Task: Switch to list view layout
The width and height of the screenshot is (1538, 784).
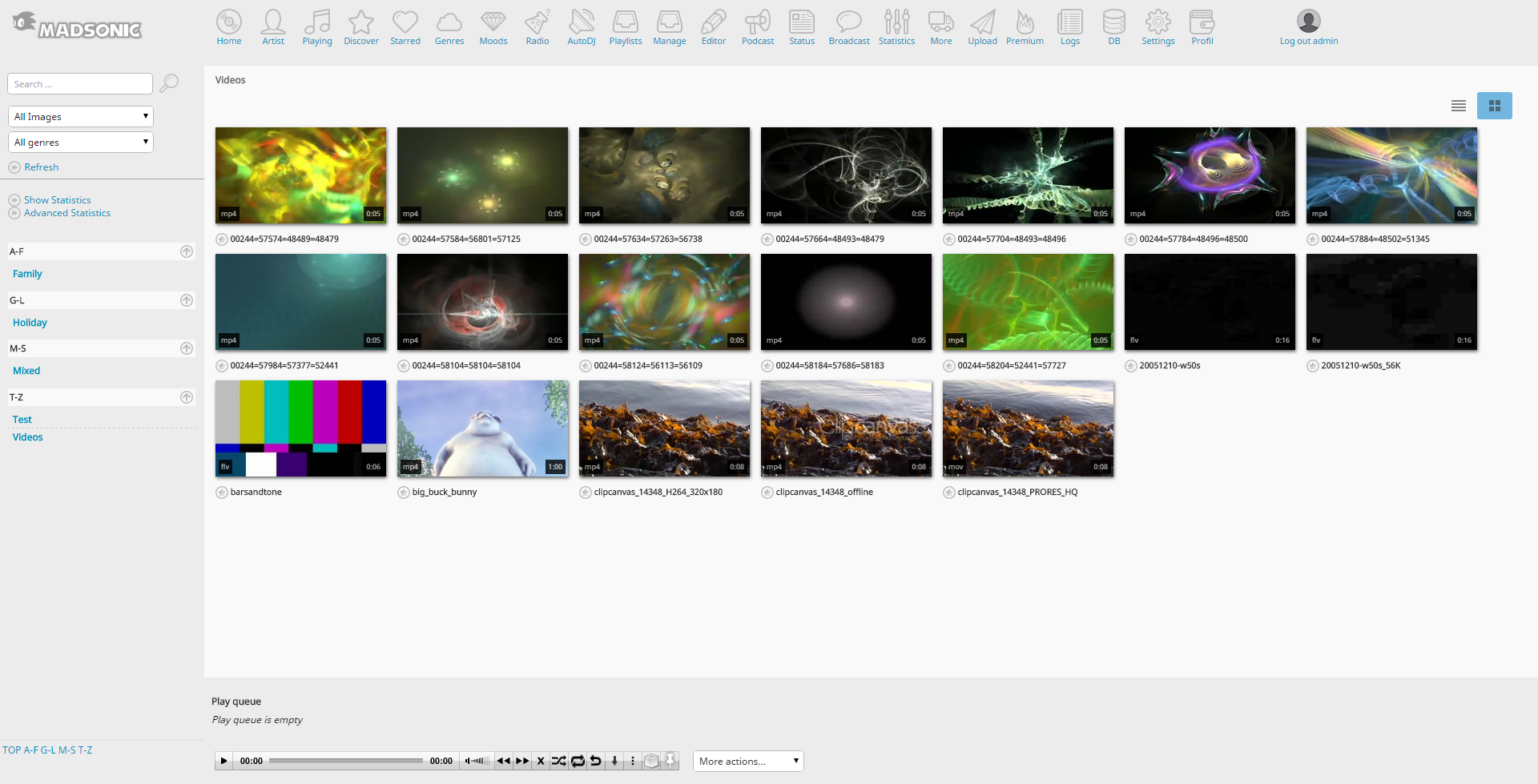Action: [1458, 106]
